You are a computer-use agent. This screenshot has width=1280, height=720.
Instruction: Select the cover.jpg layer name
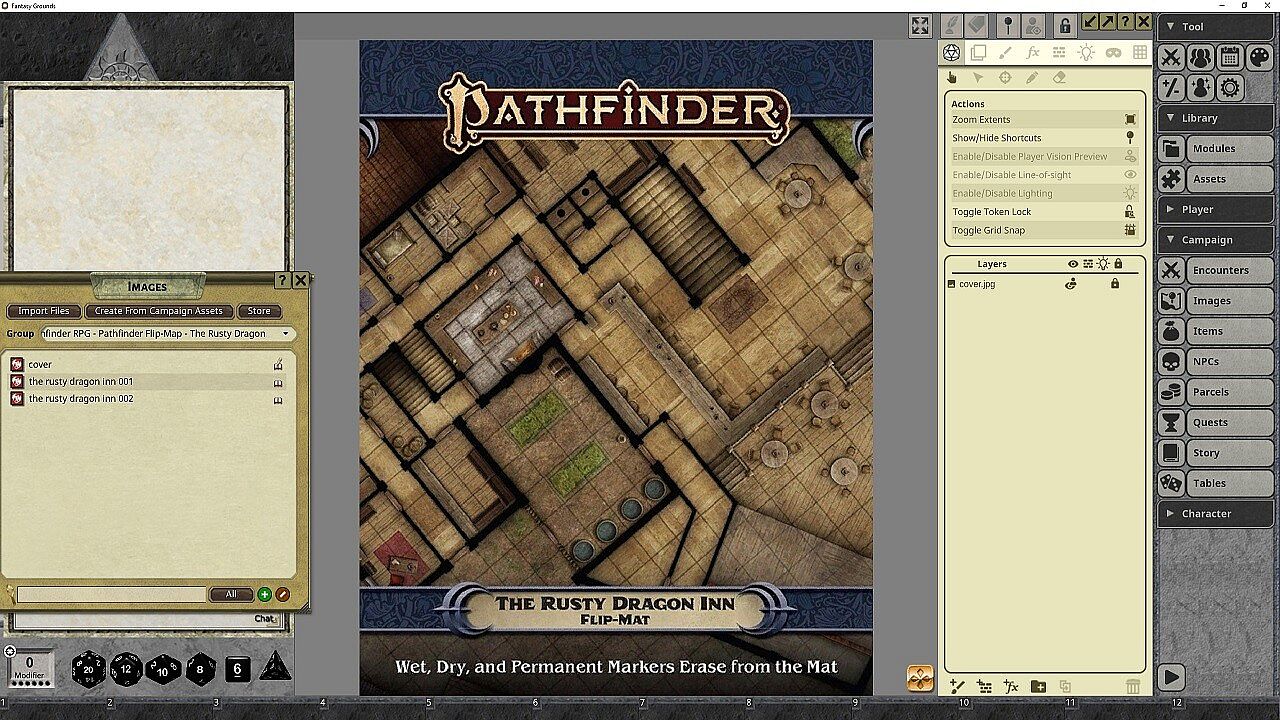coord(977,284)
